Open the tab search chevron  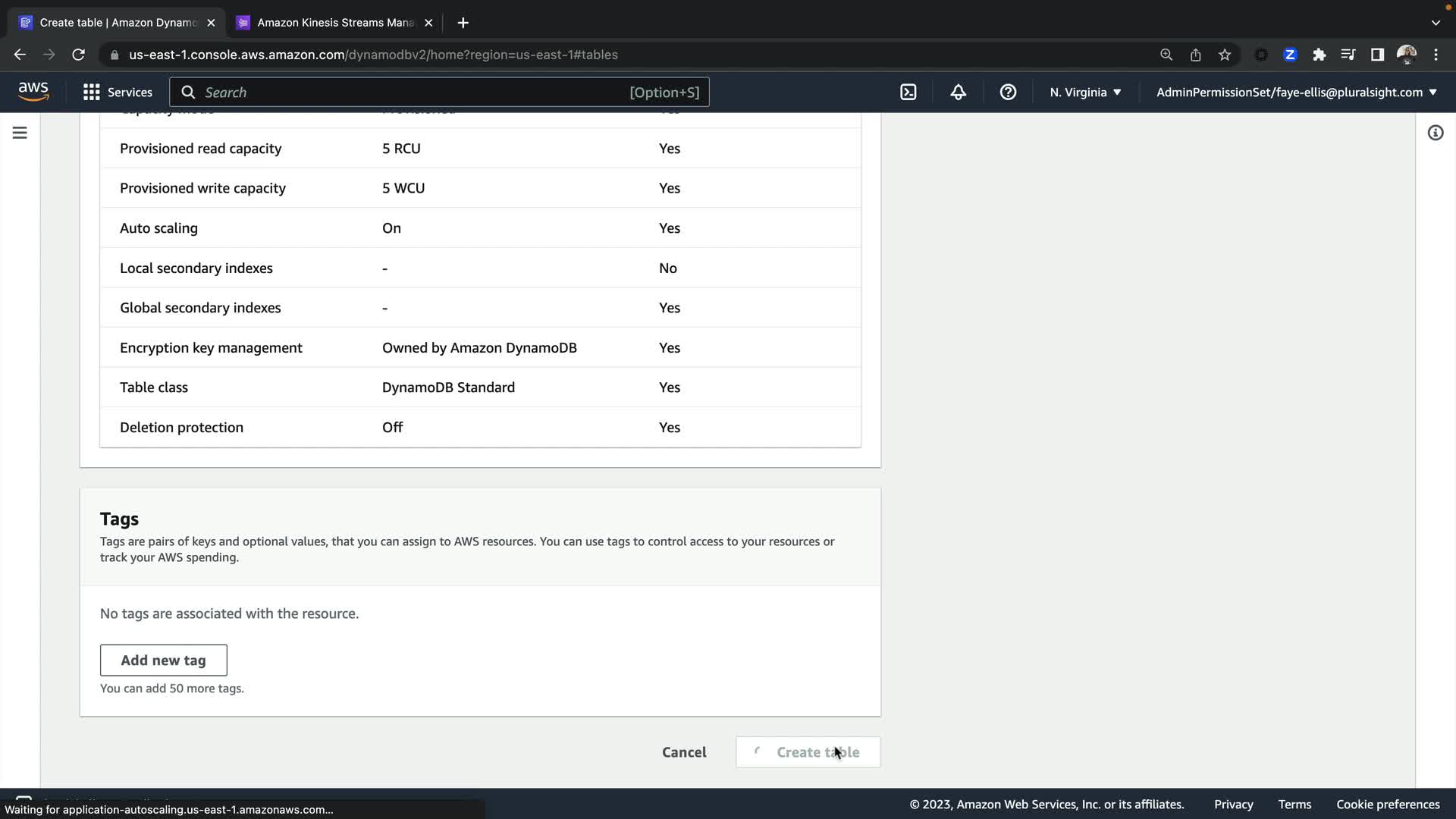tap(1435, 23)
